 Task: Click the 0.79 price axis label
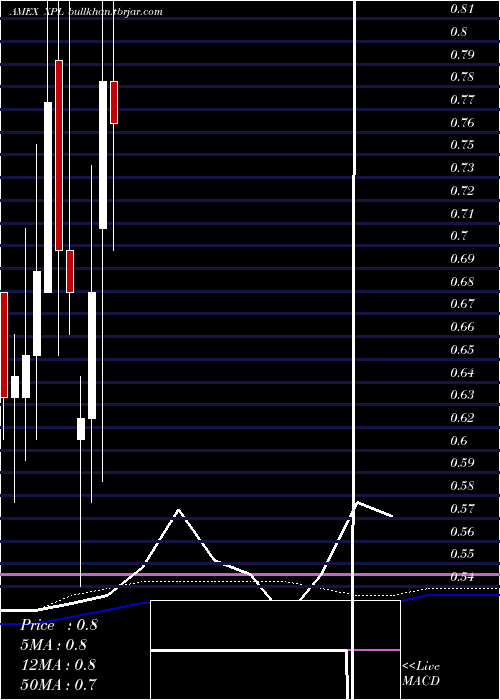462,54
